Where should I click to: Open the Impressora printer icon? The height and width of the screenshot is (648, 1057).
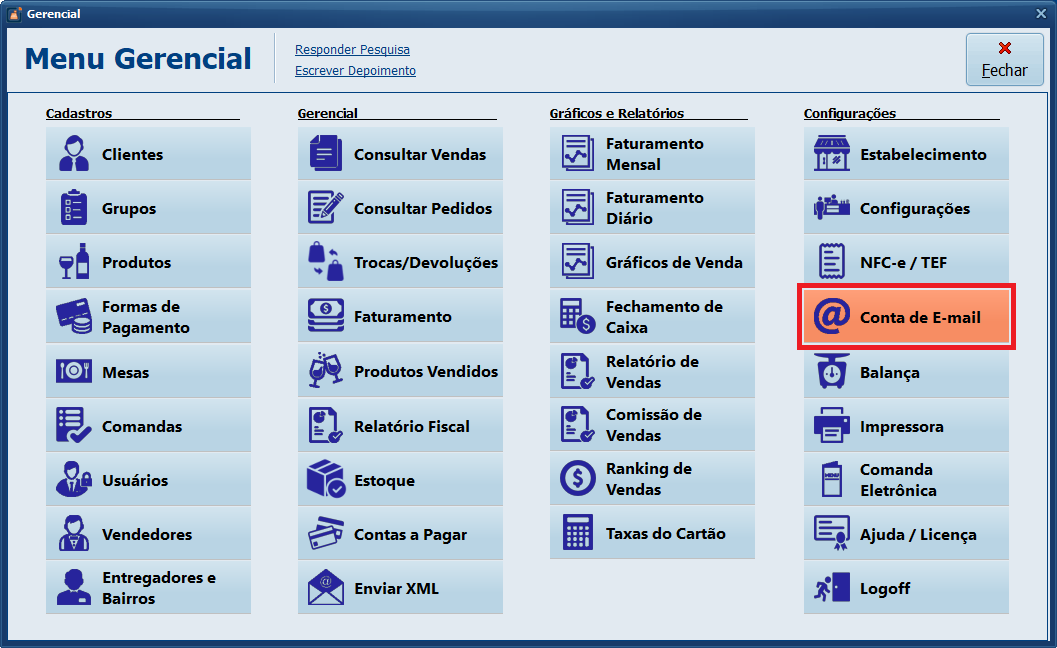click(x=832, y=426)
